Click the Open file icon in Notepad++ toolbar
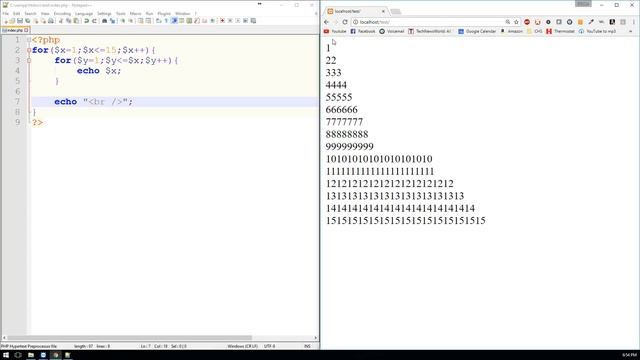 (12, 21)
